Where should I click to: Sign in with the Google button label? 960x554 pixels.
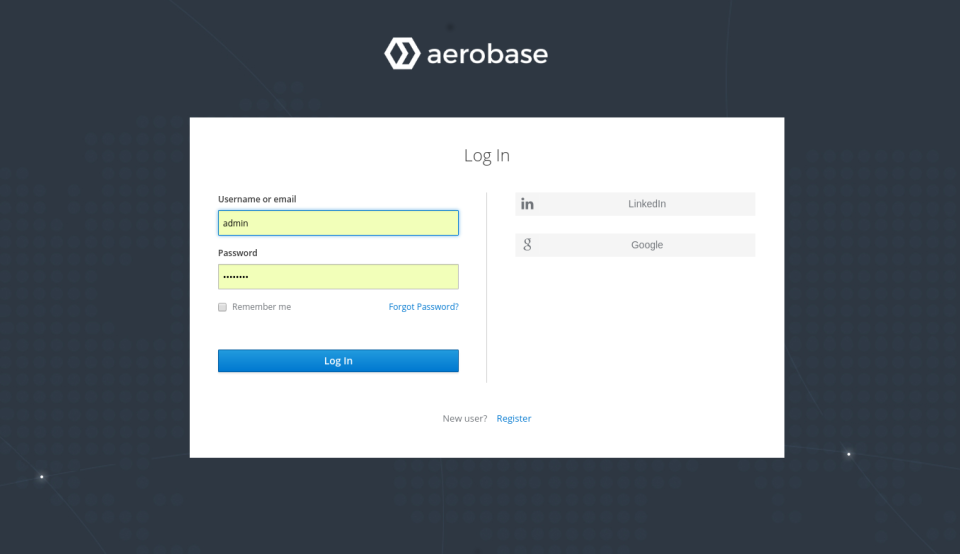[646, 245]
